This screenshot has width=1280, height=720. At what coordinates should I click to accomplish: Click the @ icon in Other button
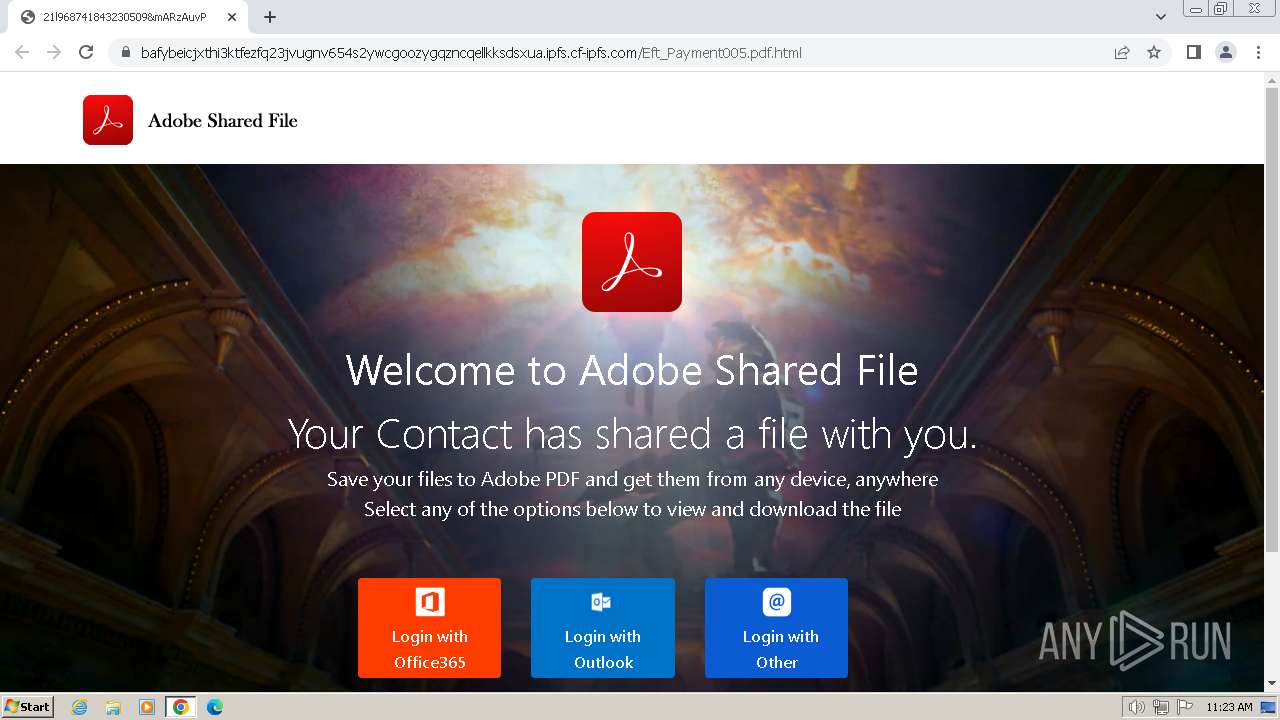(777, 602)
